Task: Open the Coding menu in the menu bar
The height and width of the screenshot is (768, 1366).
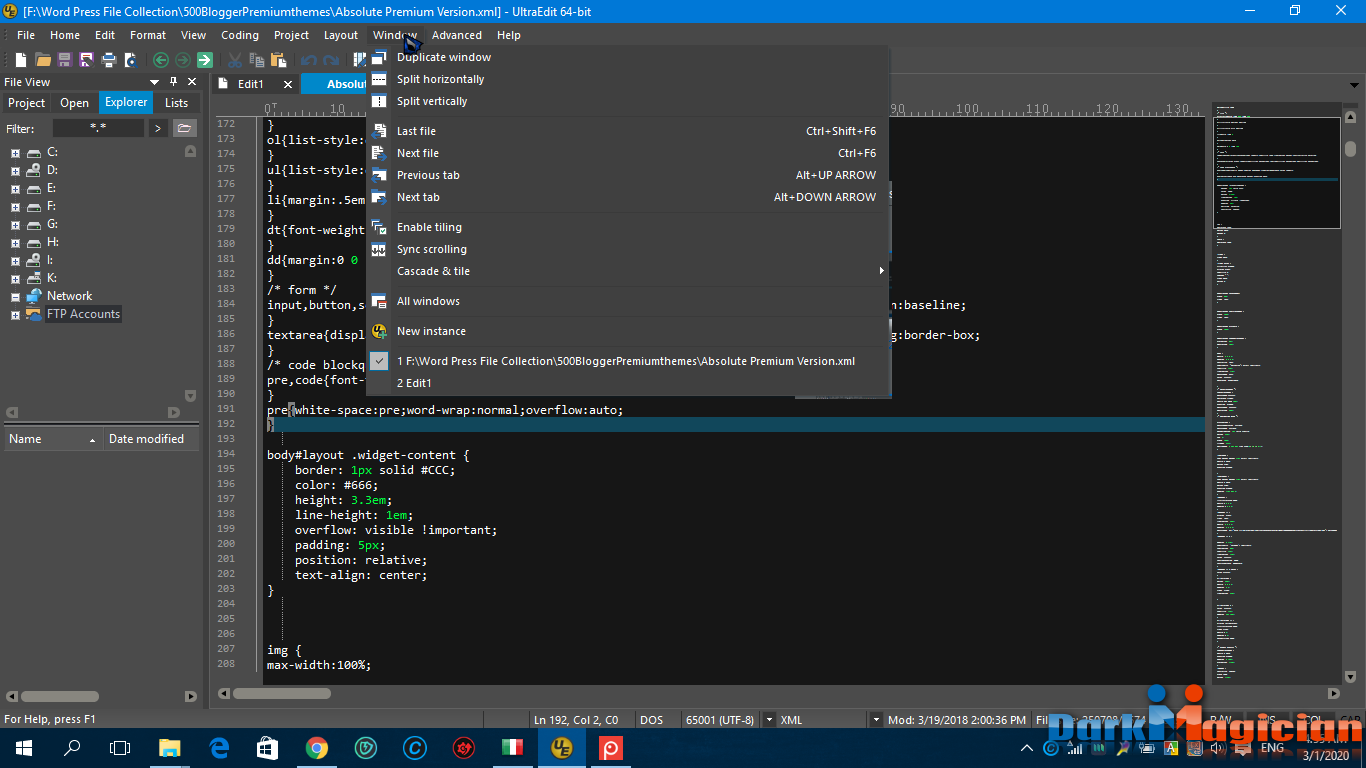Action: [240, 35]
